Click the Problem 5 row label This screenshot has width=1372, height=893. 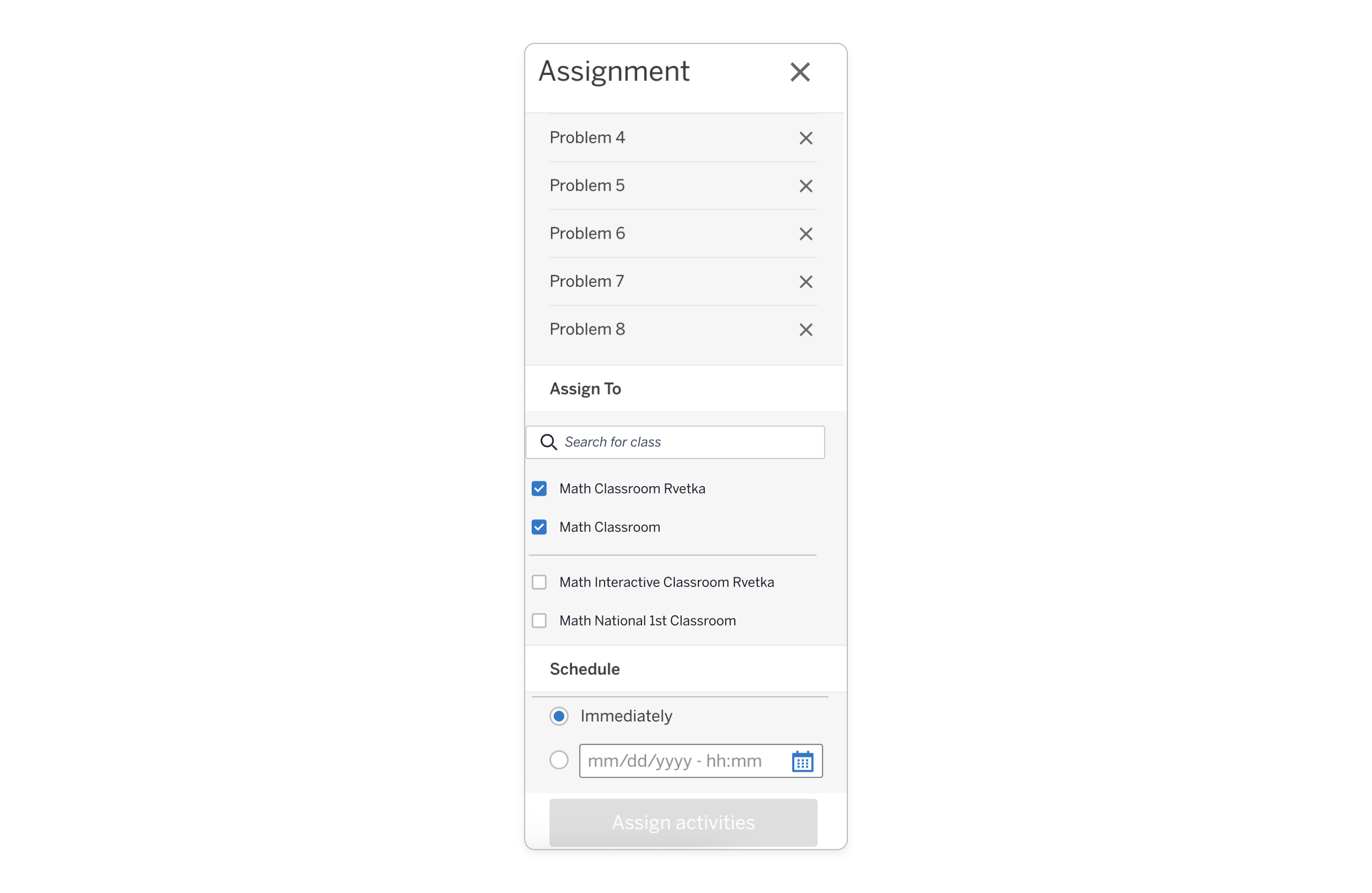587,185
